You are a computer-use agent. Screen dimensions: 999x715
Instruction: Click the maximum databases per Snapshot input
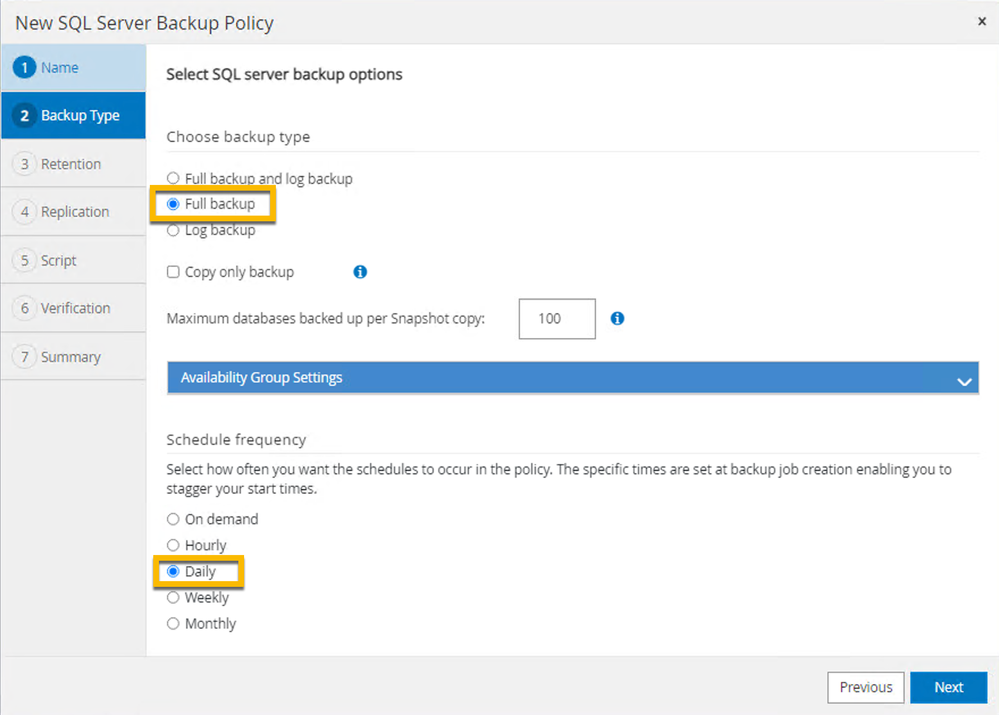pyautogui.click(x=557, y=319)
